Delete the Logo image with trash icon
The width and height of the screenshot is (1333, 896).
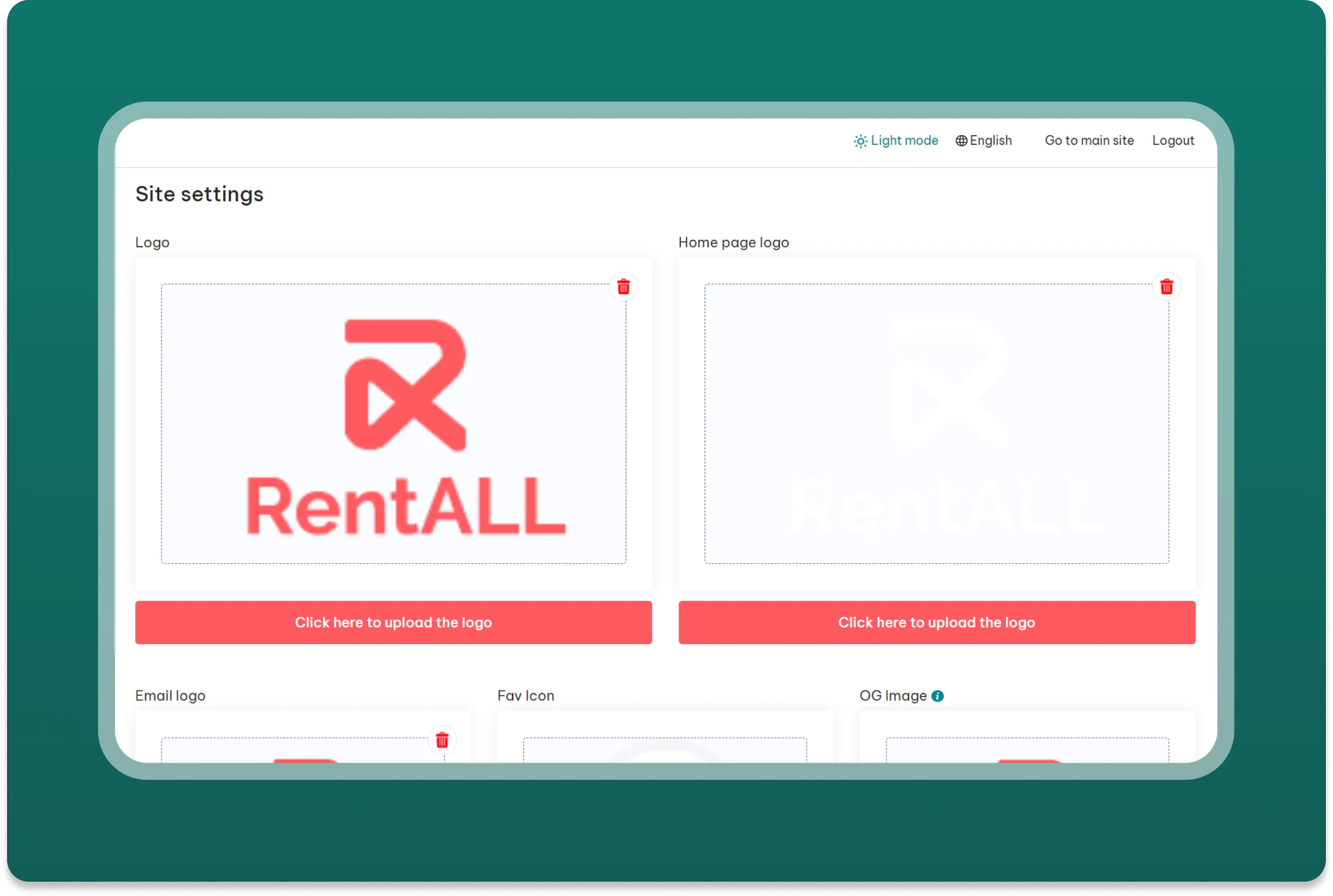click(x=624, y=286)
